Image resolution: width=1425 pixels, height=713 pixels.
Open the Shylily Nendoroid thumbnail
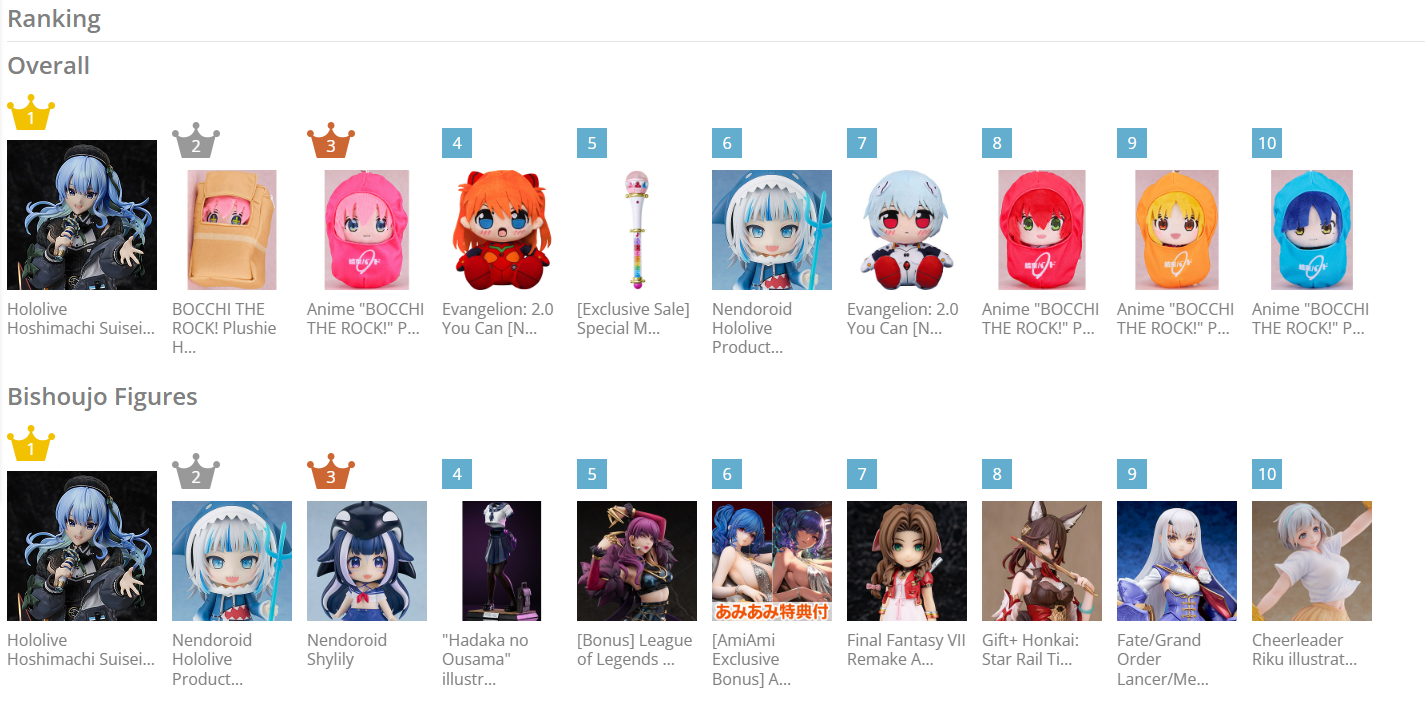pos(367,561)
